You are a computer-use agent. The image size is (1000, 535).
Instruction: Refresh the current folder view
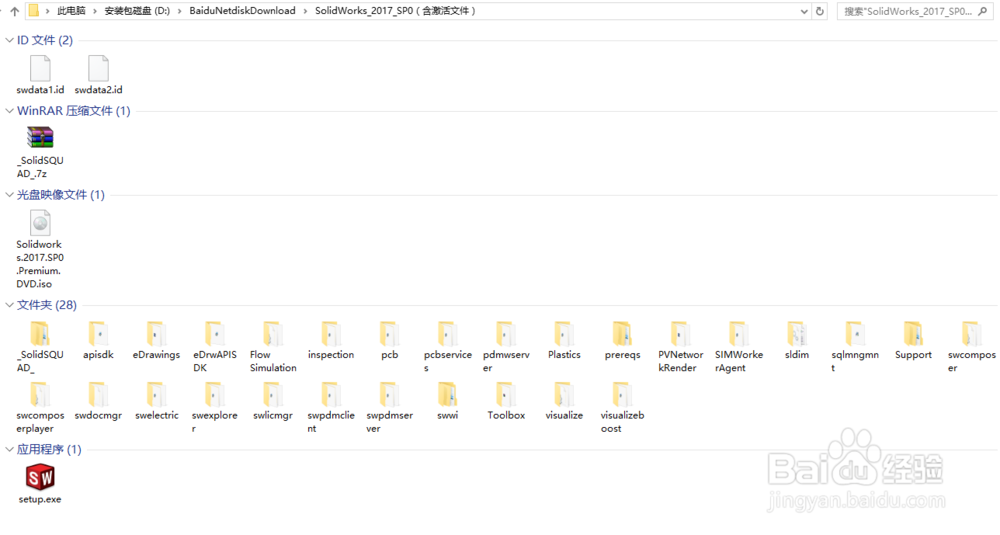coord(820,11)
